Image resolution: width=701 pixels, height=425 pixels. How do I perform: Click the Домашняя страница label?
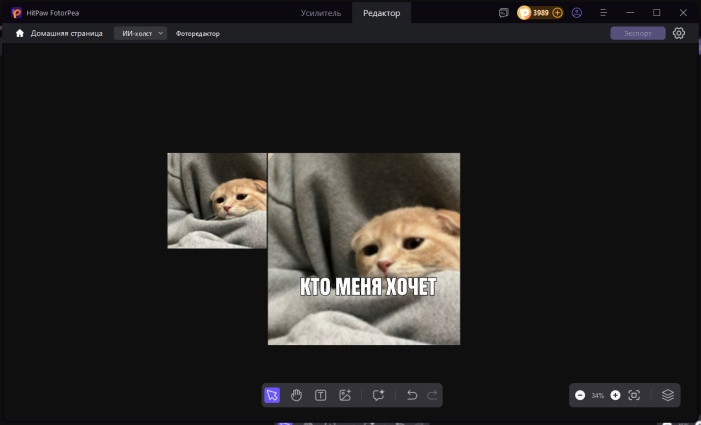67,34
